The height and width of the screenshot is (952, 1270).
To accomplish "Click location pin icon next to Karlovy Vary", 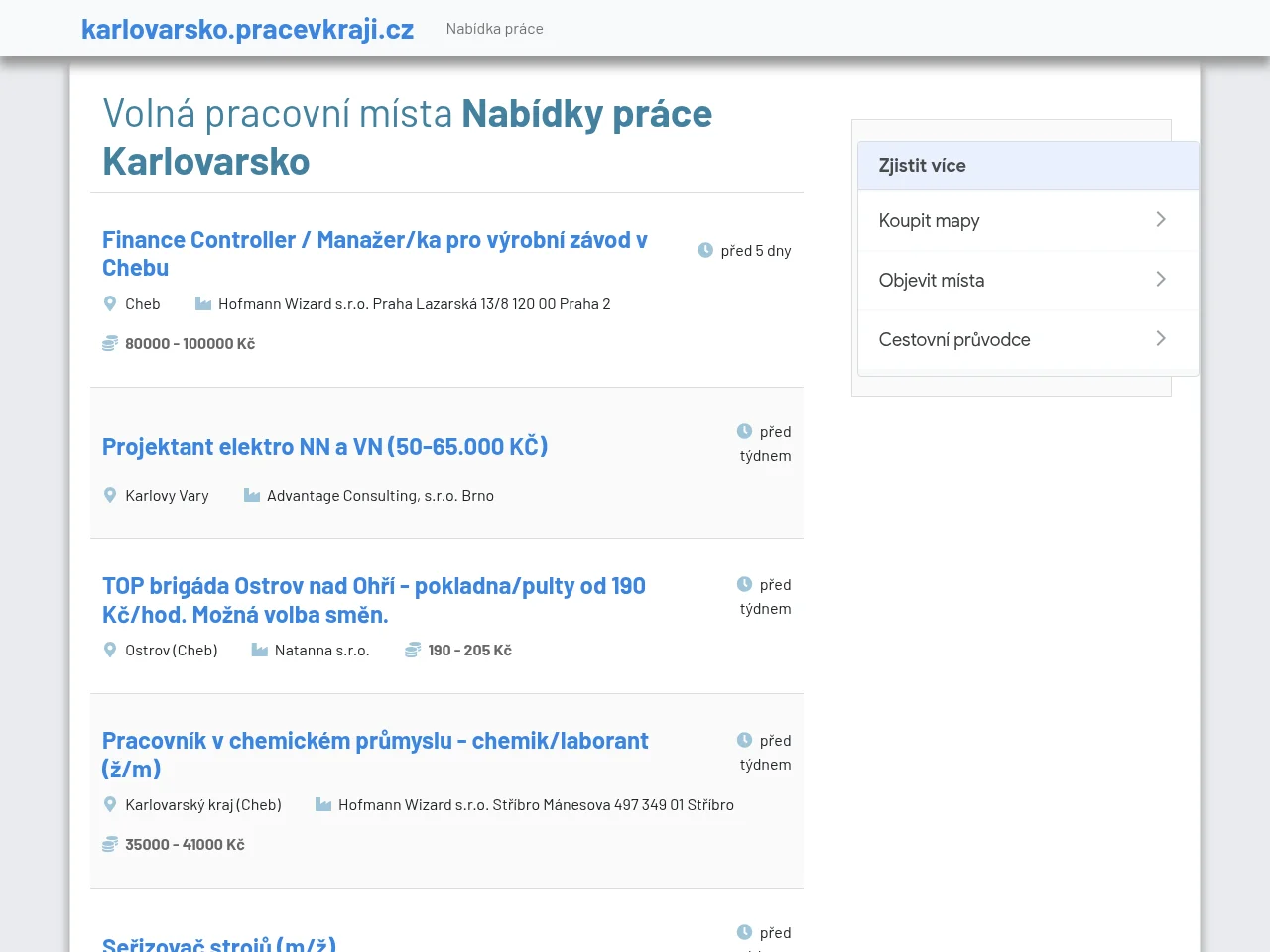I will (110, 495).
